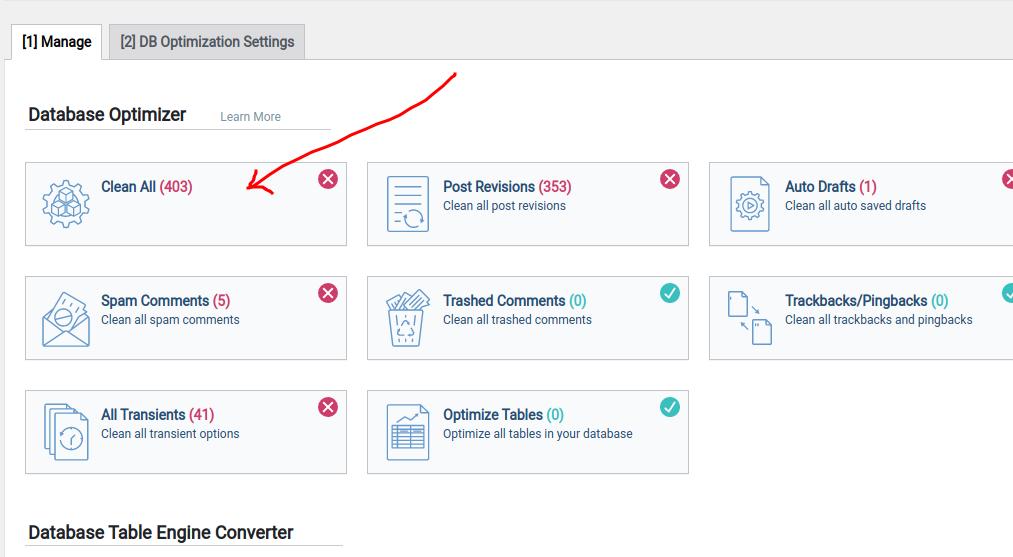Open the Learn More link
1013x557 pixels.
pyautogui.click(x=250, y=117)
